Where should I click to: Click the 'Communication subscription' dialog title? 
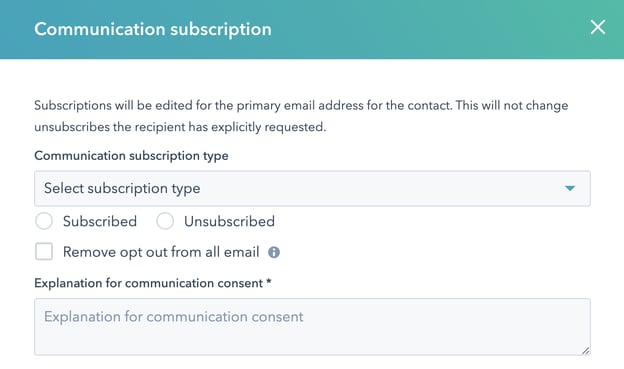pos(153,29)
